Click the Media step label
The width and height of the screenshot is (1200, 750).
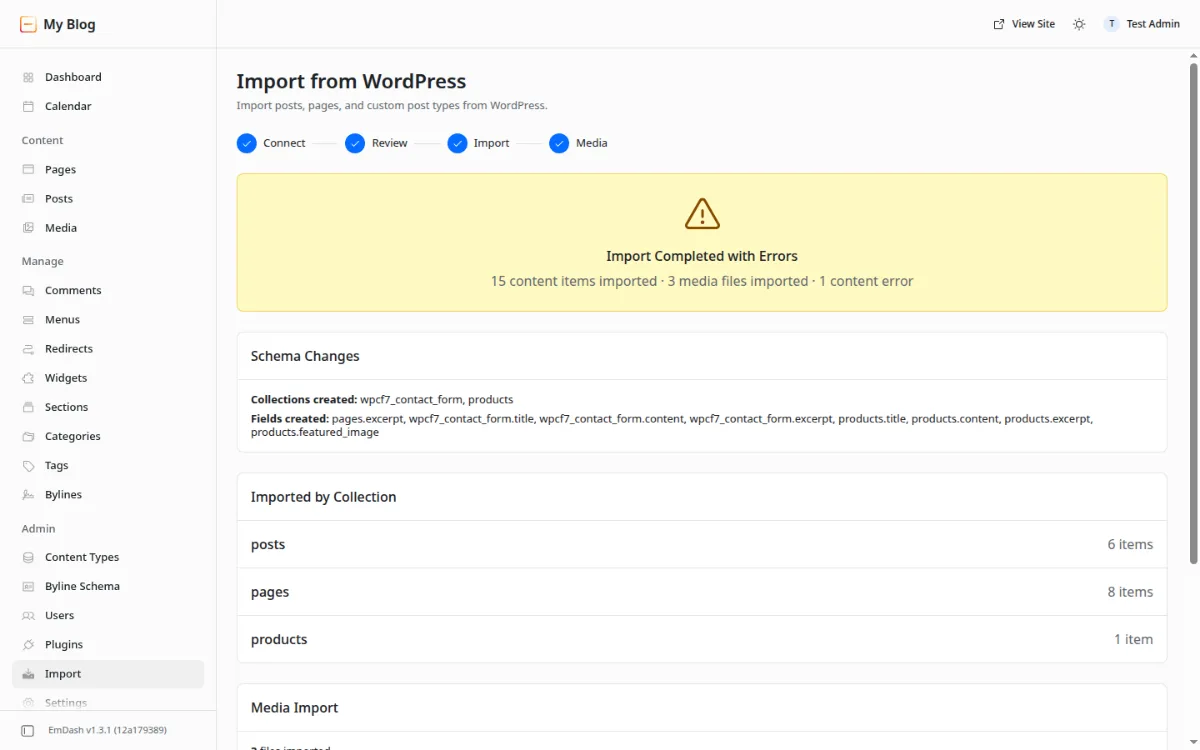pyautogui.click(x=592, y=143)
